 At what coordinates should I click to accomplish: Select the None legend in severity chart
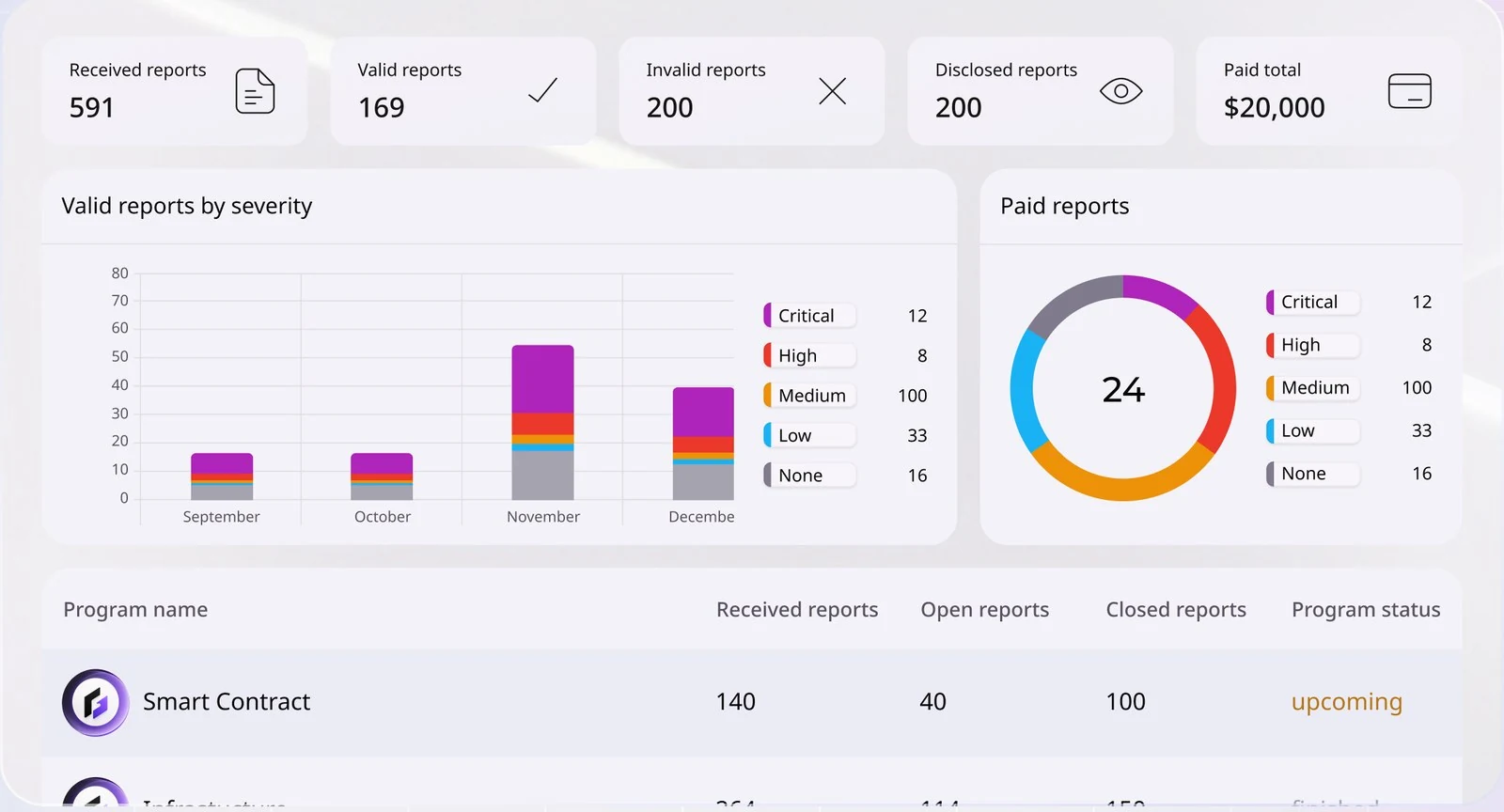click(809, 476)
